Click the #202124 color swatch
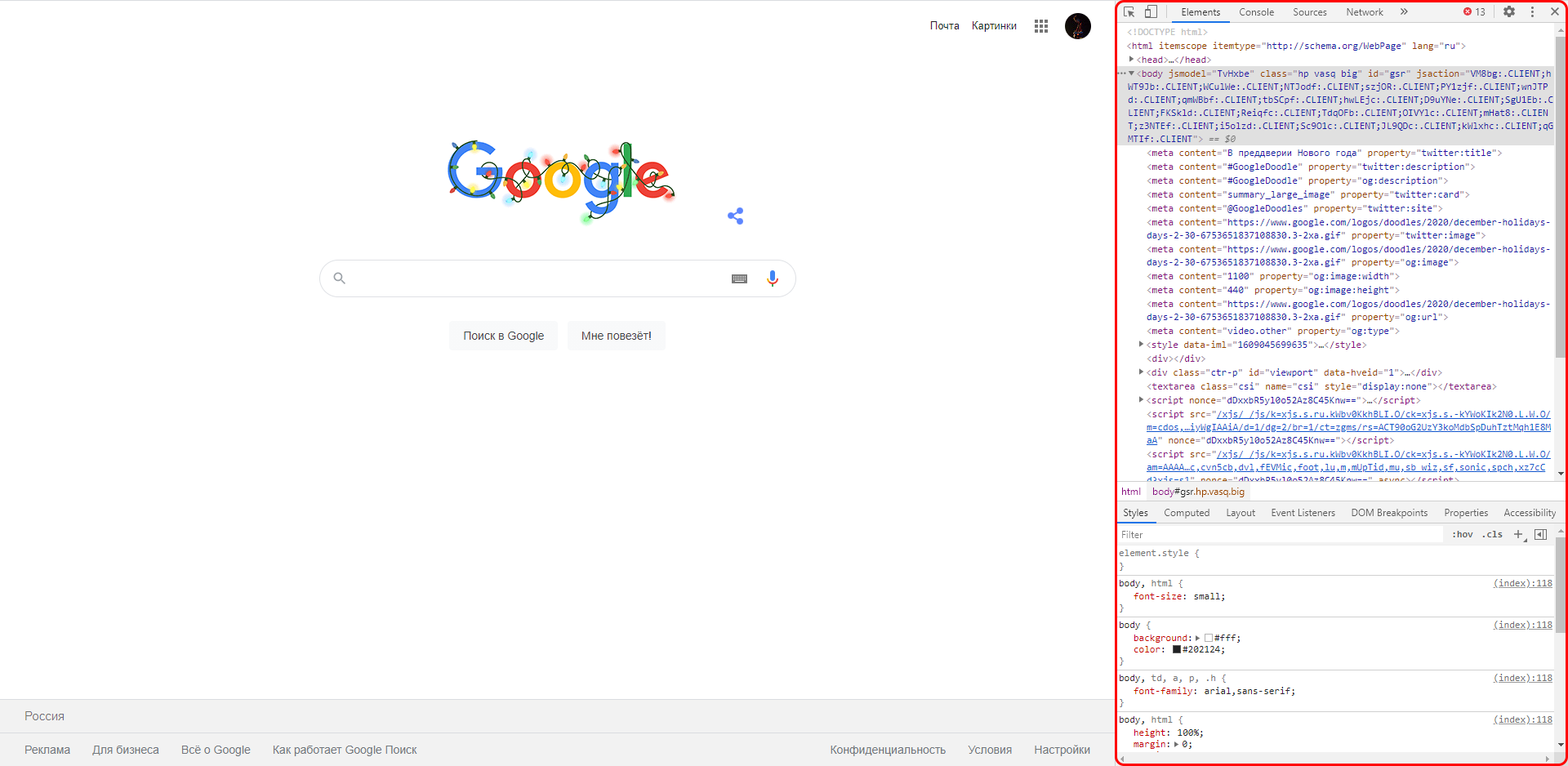The height and width of the screenshot is (766, 1568). [1177, 650]
